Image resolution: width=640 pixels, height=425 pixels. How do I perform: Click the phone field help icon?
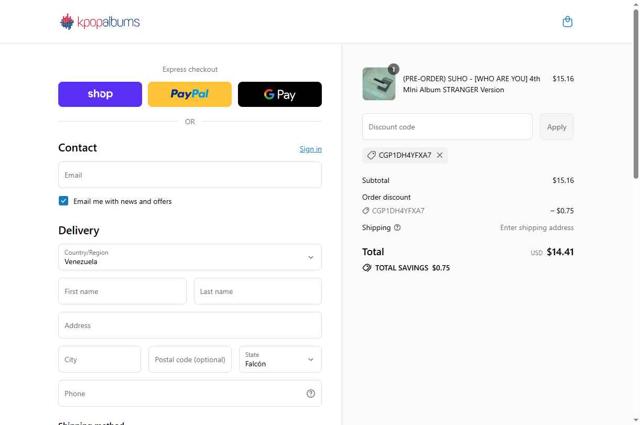[x=311, y=394]
